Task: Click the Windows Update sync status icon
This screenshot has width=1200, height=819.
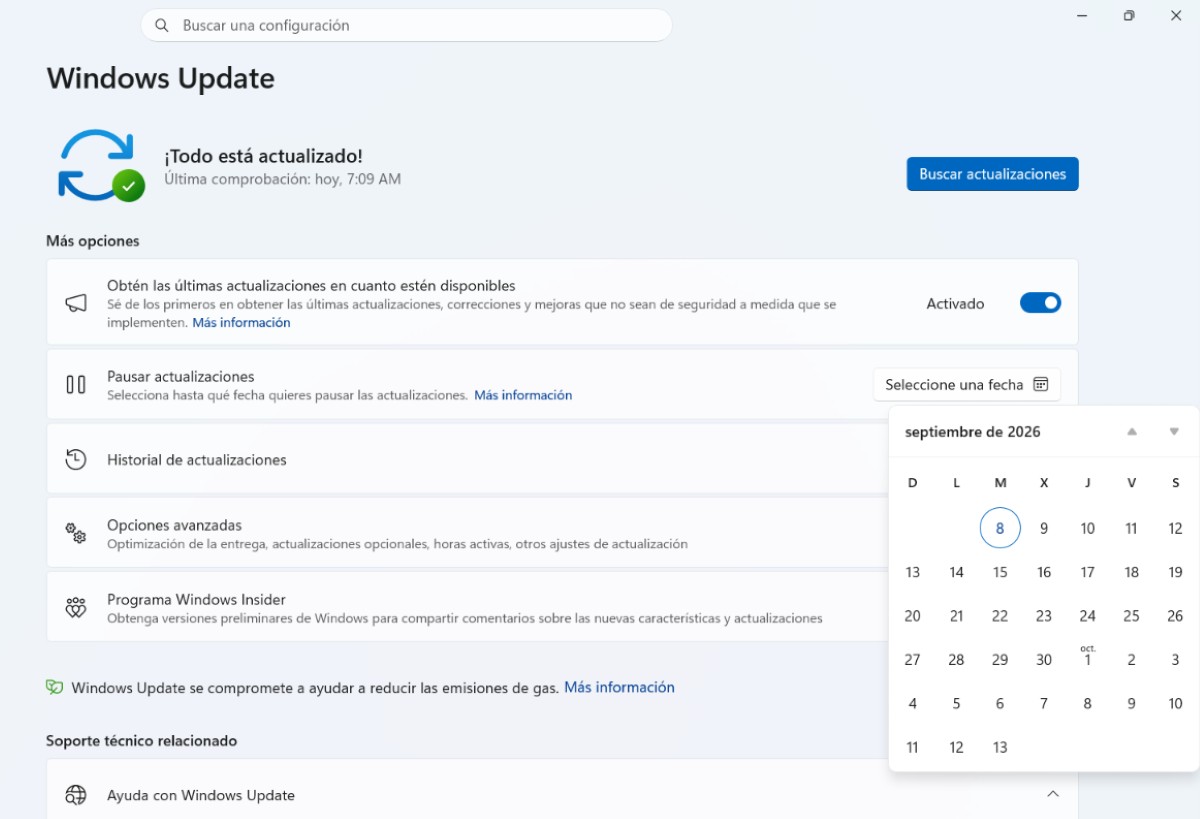Action: click(x=101, y=165)
